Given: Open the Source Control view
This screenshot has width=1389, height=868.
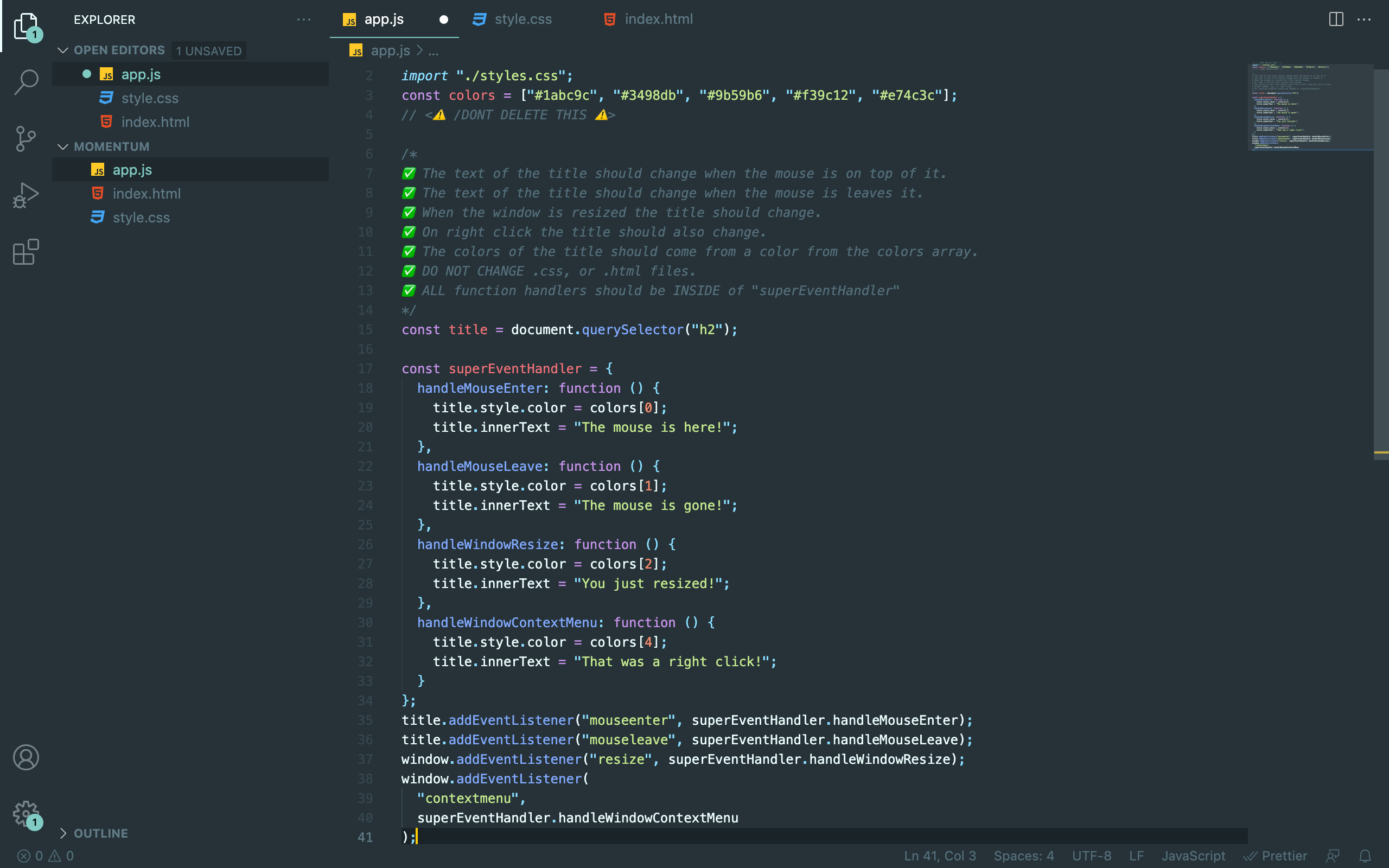Looking at the screenshot, I should [x=26, y=139].
